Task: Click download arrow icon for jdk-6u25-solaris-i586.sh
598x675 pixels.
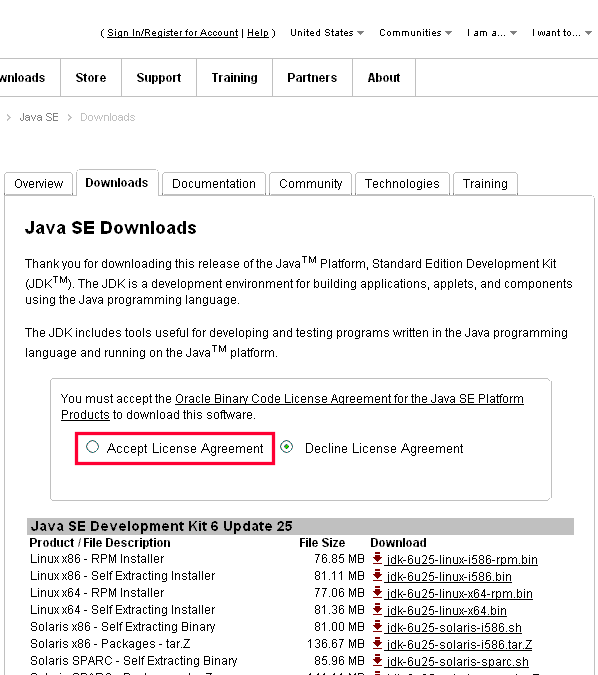Action: click(378, 626)
